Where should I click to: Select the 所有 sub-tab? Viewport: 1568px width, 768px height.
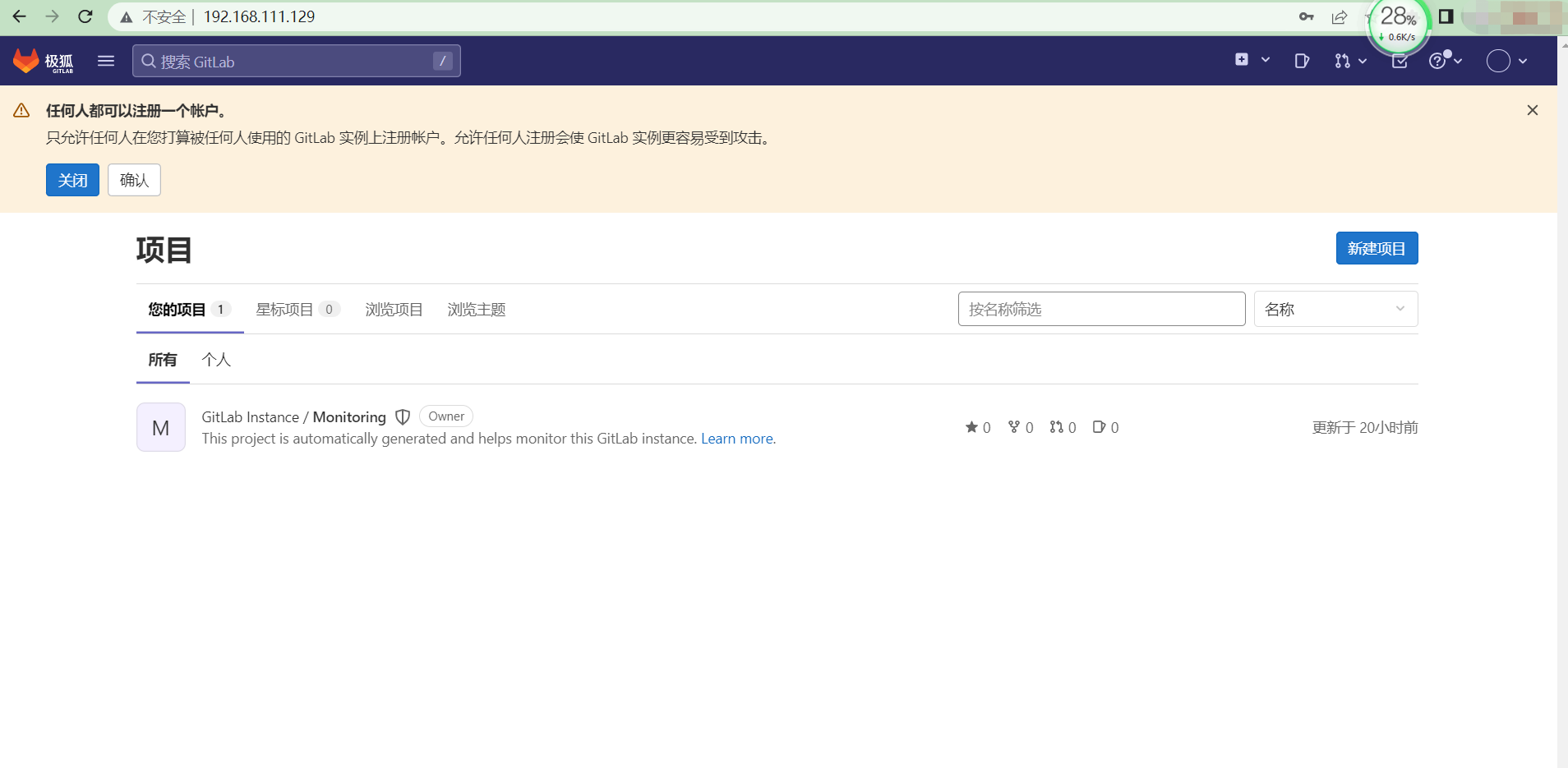coord(163,360)
